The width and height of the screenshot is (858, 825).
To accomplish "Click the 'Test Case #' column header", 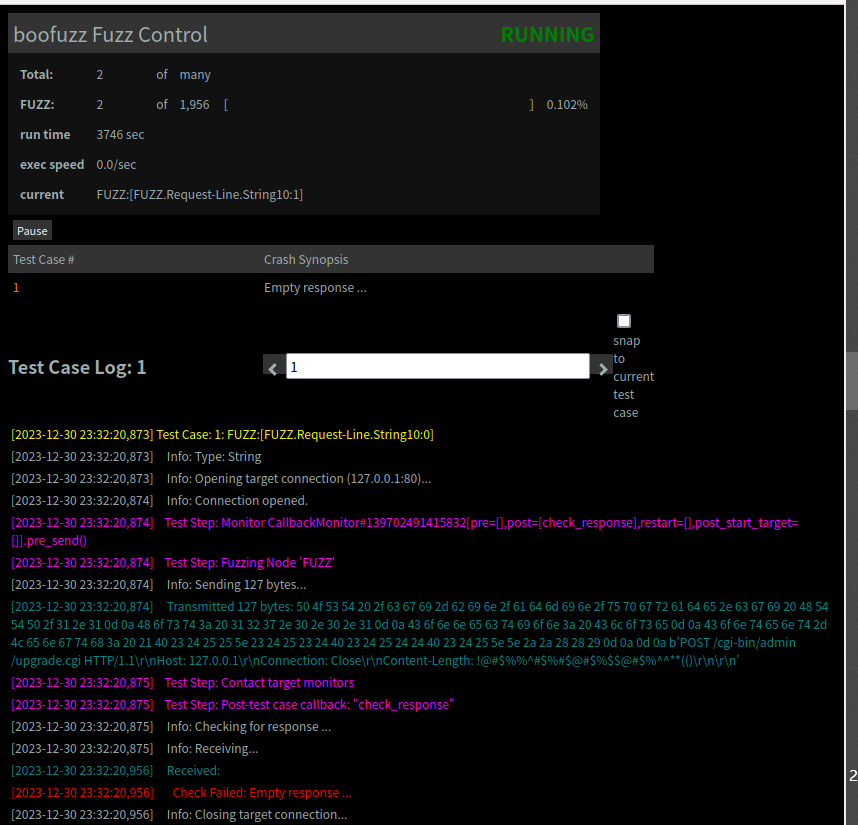I will [44, 260].
